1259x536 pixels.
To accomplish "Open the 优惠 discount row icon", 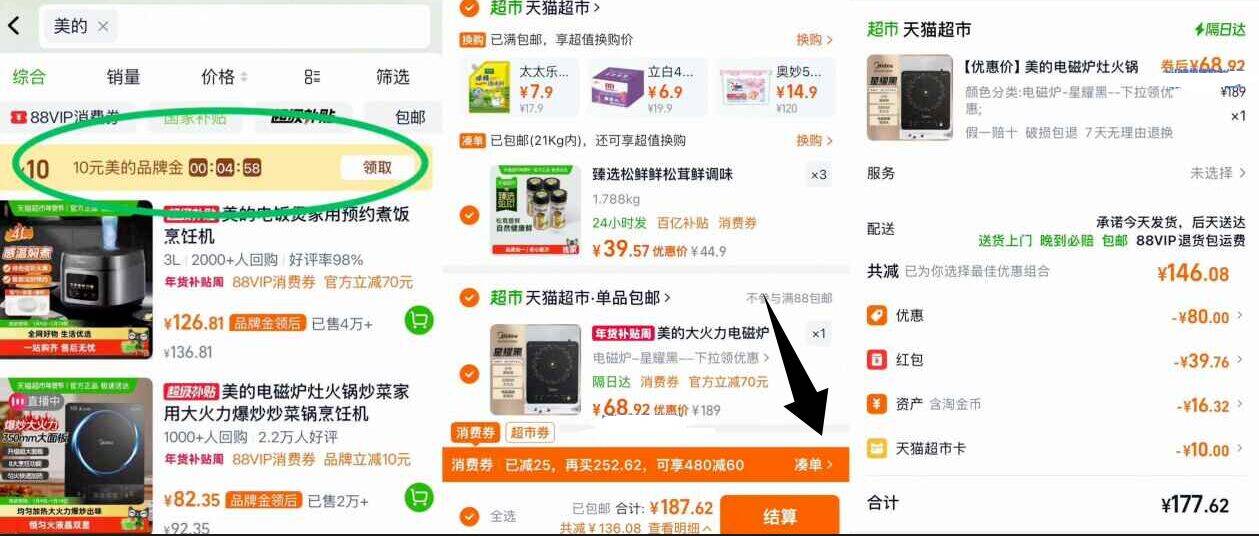I will pyautogui.click(x=876, y=316).
